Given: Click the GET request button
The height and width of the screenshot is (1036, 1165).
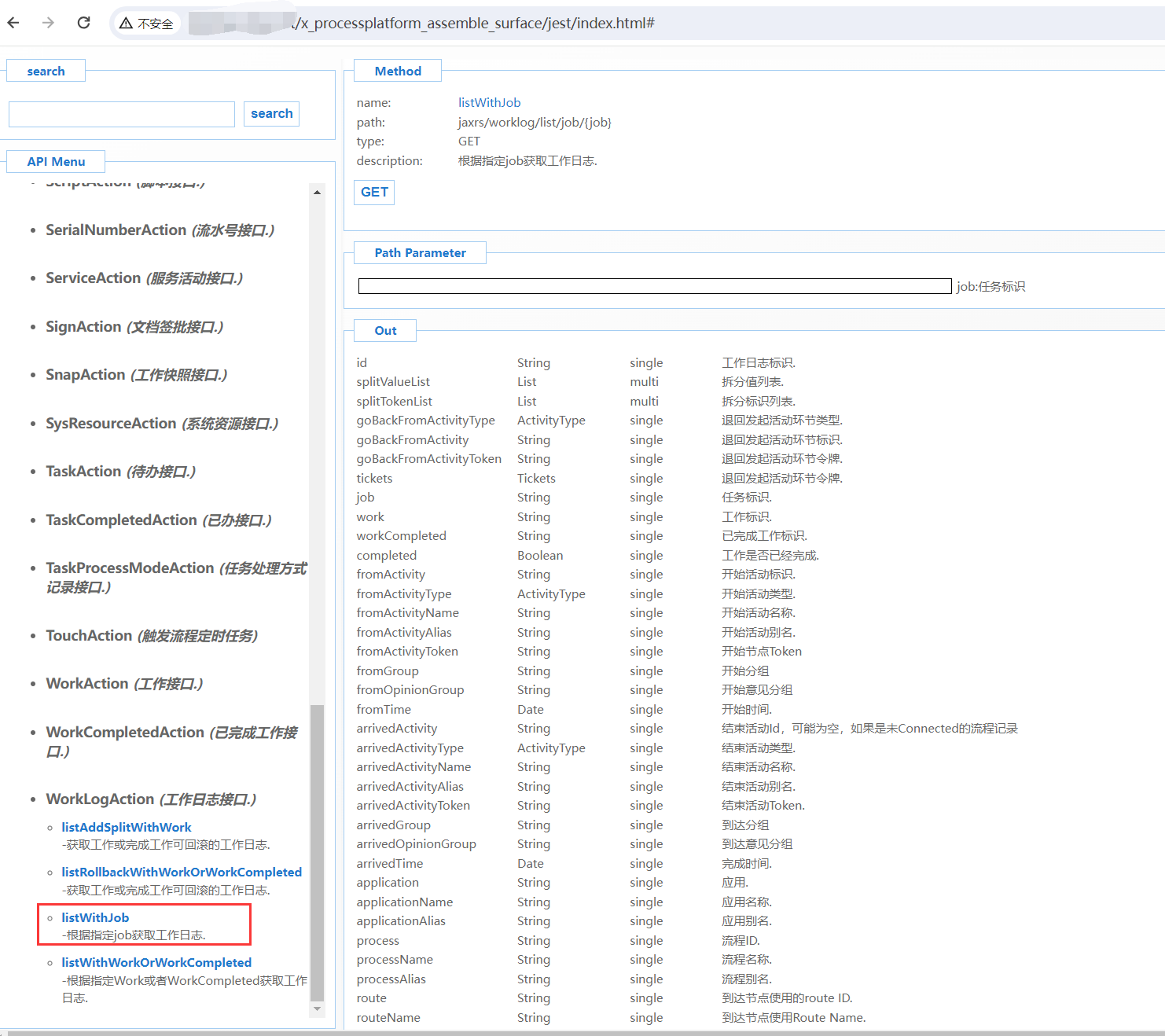Looking at the screenshot, I should (x=374, y=193).
